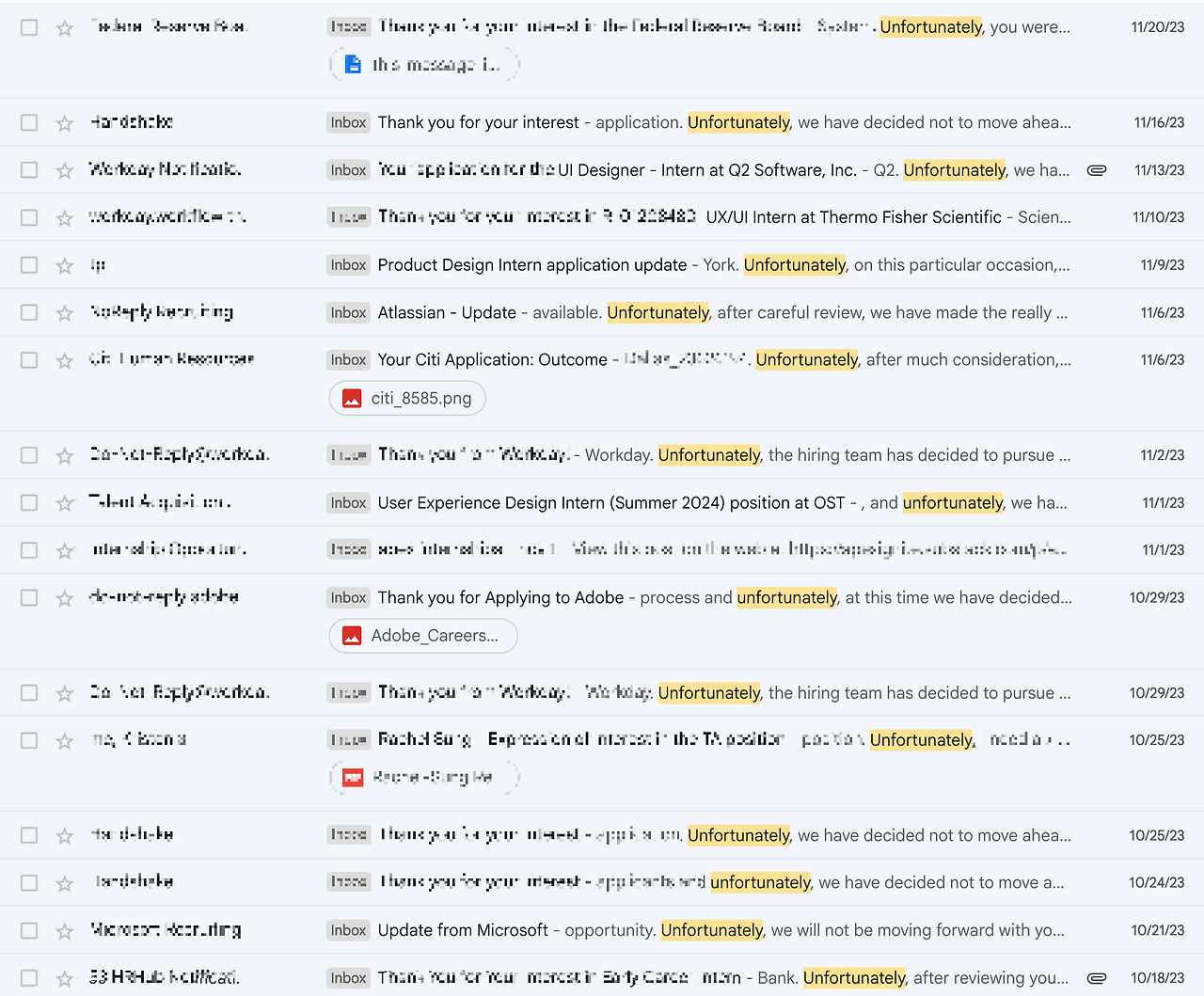
Task: Click the red image icon in the citi_8585.png chip
Action: pyautogui.click(x=351, y=398)
